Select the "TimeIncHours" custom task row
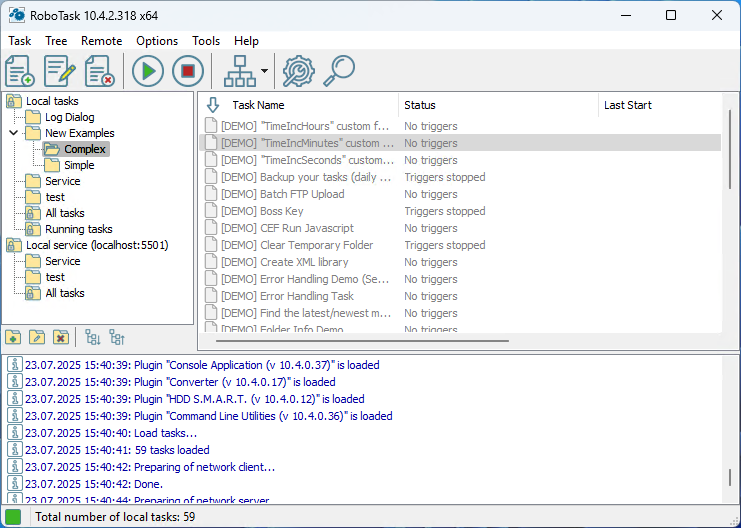The width and height of the screenshot is (741, 528). 460,126
